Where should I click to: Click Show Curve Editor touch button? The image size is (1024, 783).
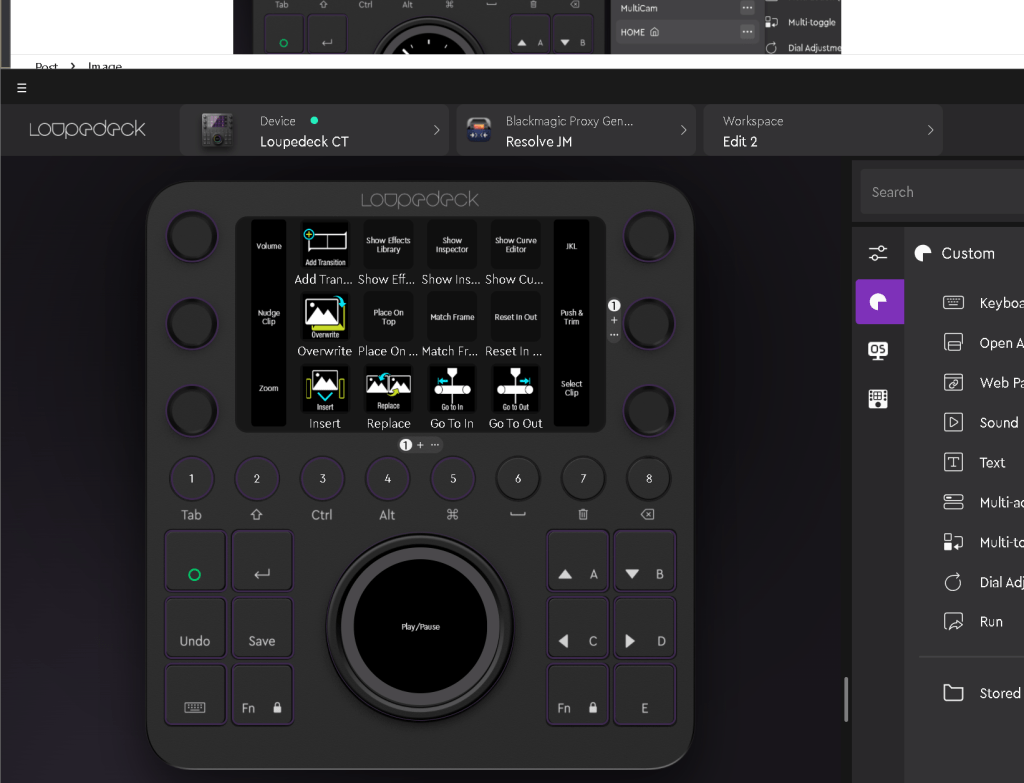pyautogui.click(x=515, y=245)
